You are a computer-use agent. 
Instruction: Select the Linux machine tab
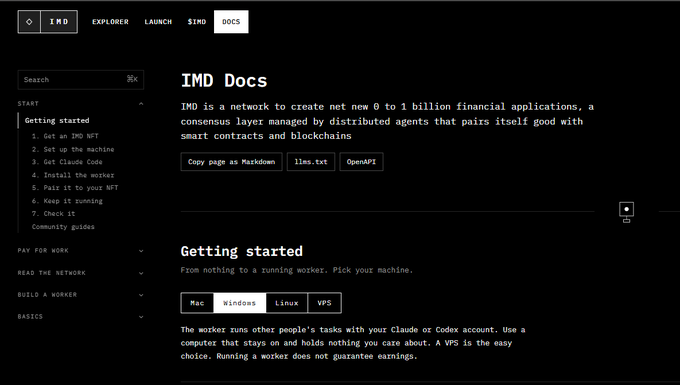(287, 303)
